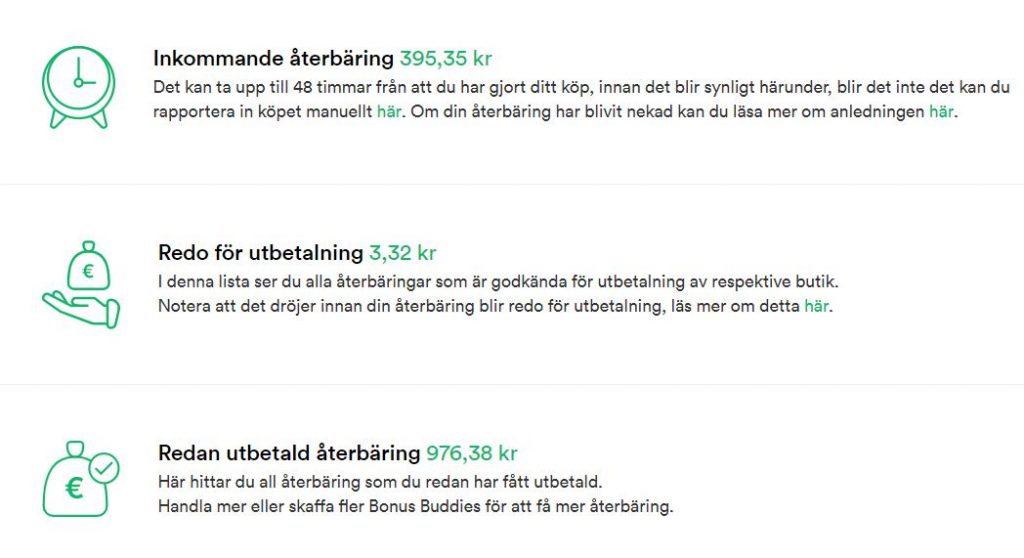
Task: Click the alarm clock icon for incoming cashback
Action: (x=78, y=87)
